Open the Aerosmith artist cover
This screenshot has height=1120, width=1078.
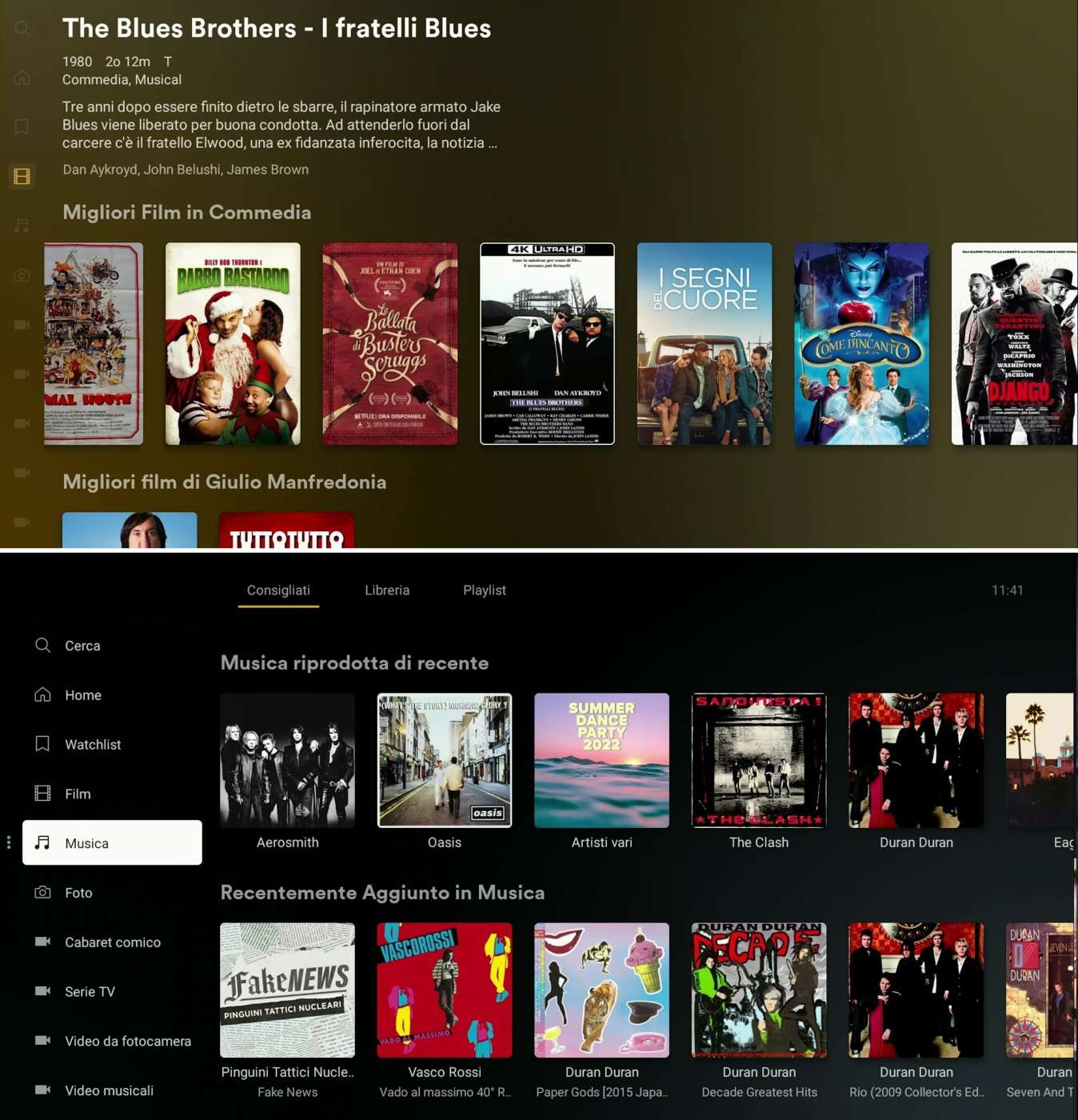(287, 760)
